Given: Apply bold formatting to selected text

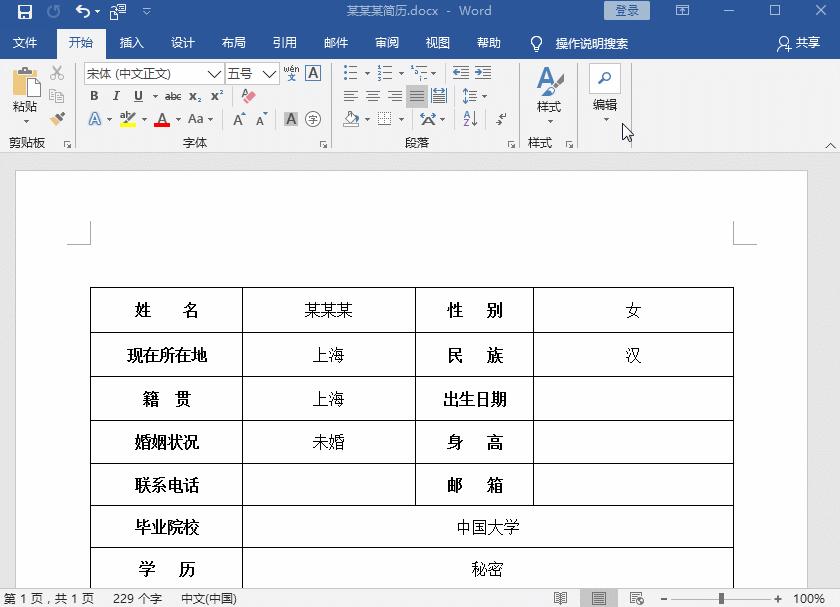Looking at the screenshot, I should click(94, 95).
